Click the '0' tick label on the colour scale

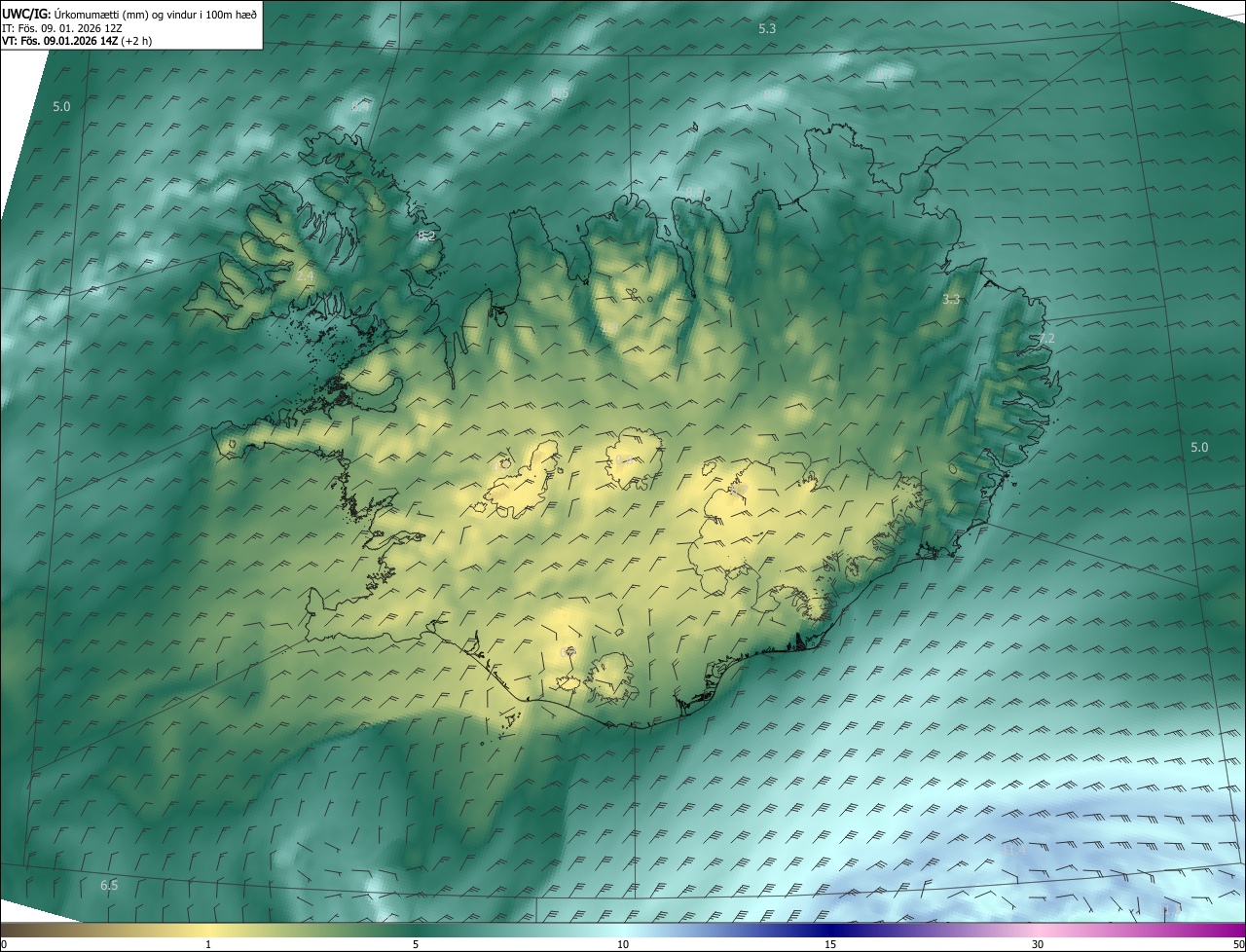click(x=4, y=944)
